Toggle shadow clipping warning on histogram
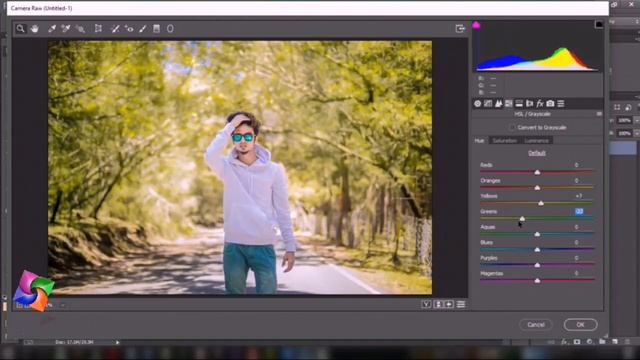This screenshot has width=640, height=360. [476, 25]
